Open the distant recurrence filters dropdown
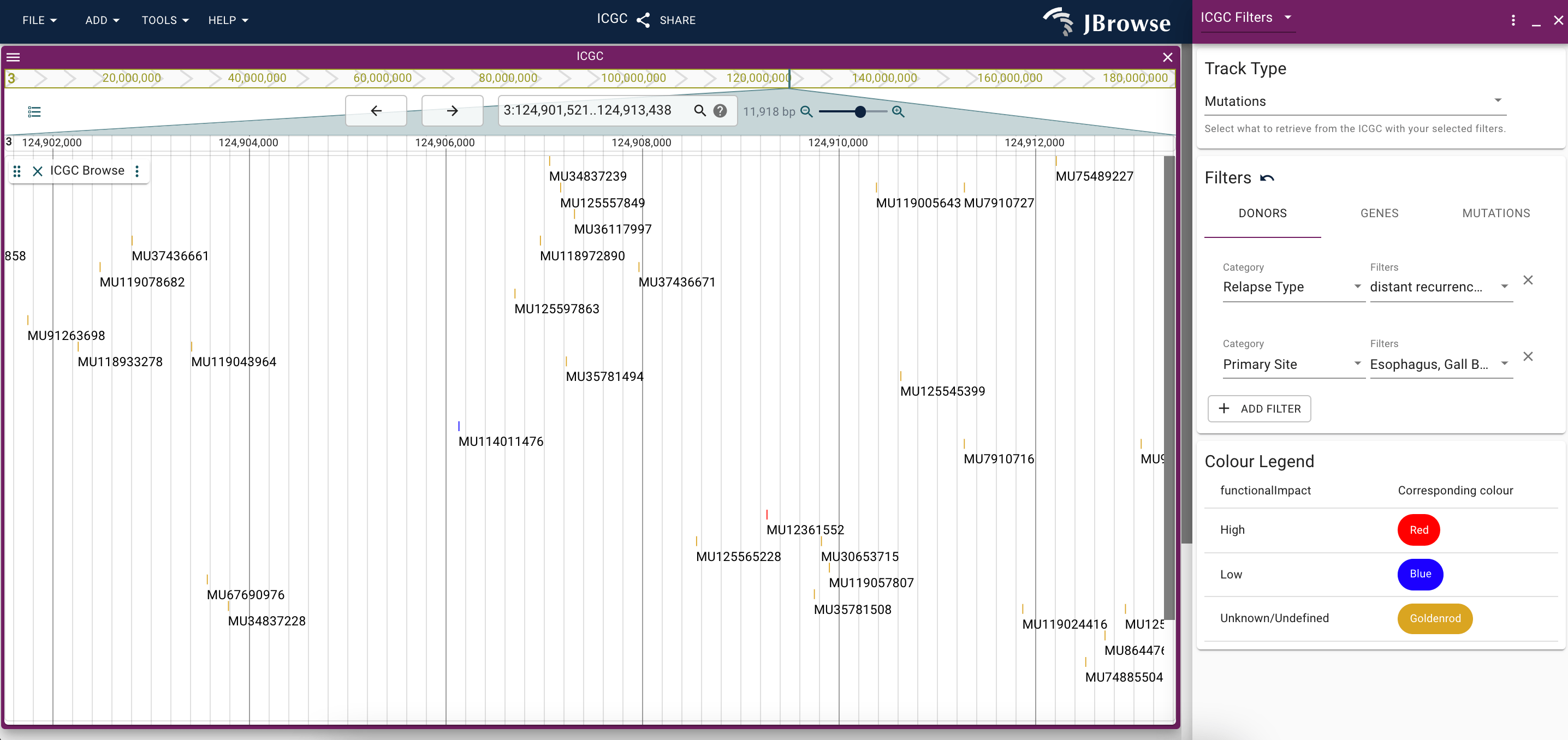Viewport: 1568px width, 740px height. pyautogui.click(x=1440, y=287)
